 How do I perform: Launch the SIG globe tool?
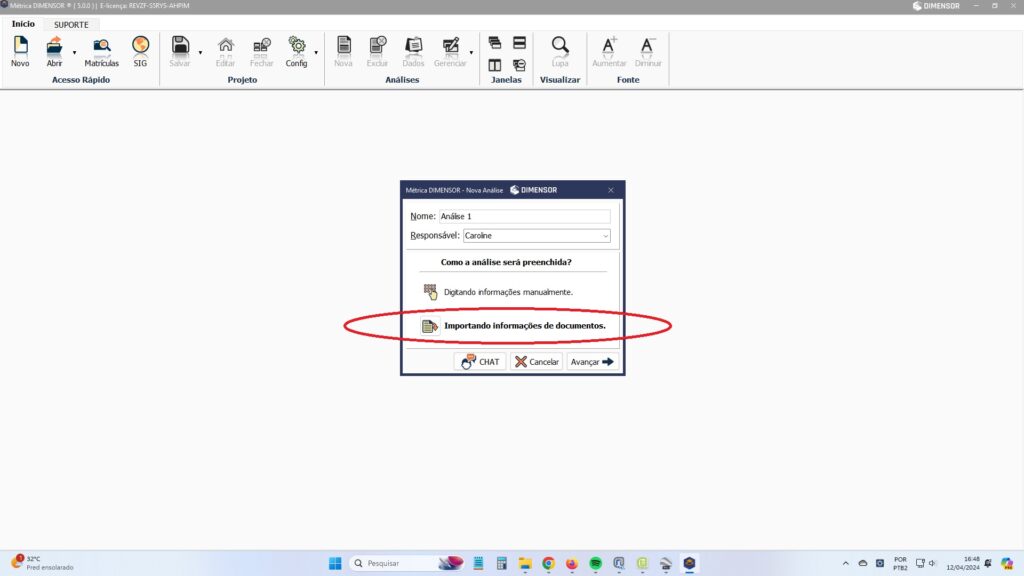coord(140,52)
